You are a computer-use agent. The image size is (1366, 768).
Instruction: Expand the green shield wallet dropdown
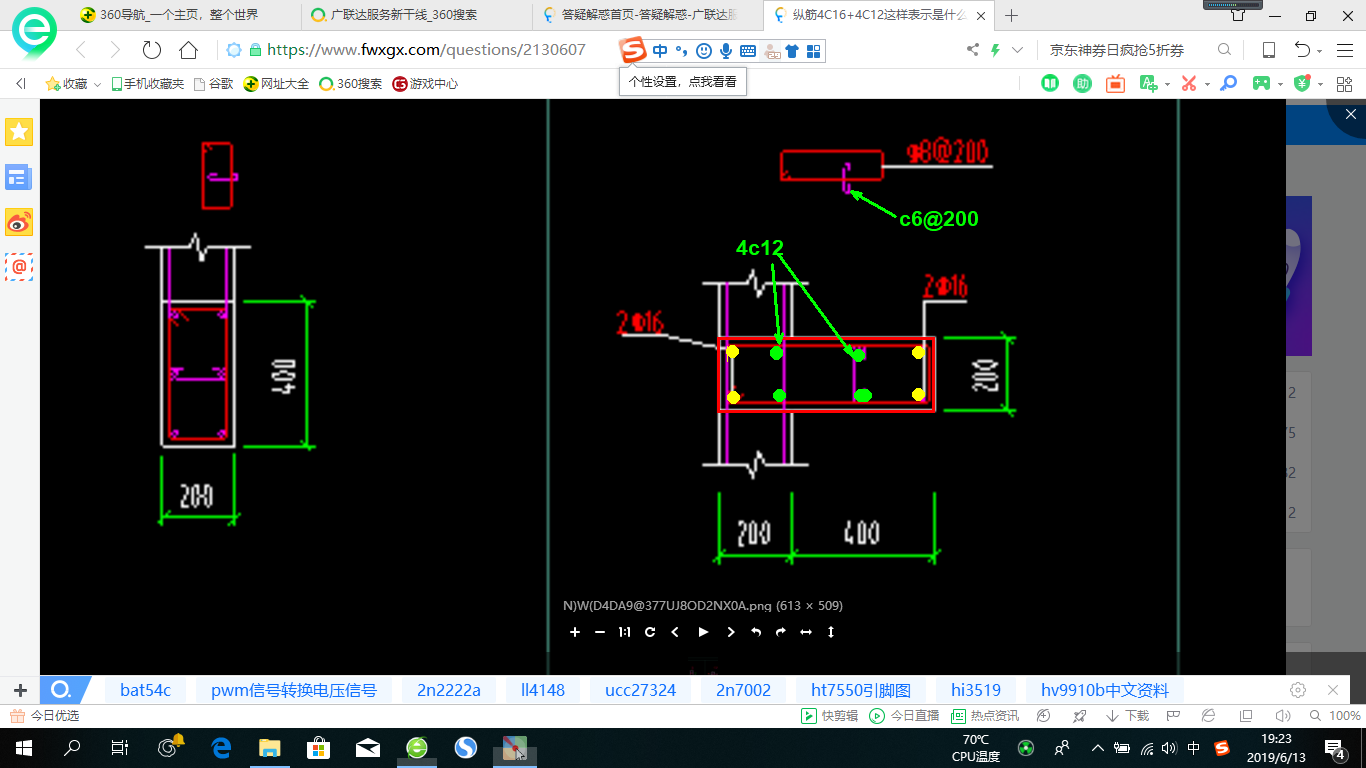[1320, 85]
